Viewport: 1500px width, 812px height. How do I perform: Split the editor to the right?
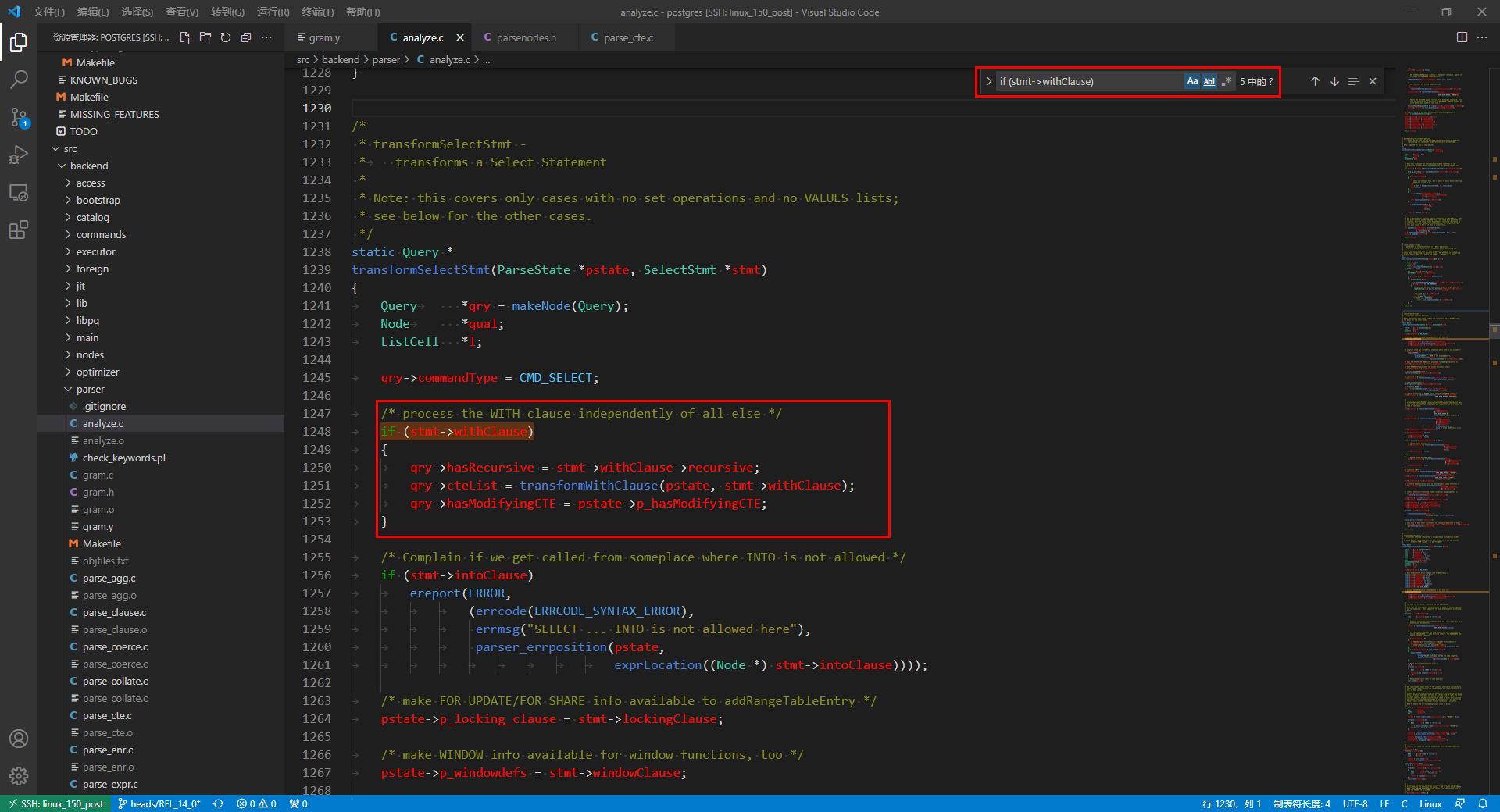(x=1462, y=37)
